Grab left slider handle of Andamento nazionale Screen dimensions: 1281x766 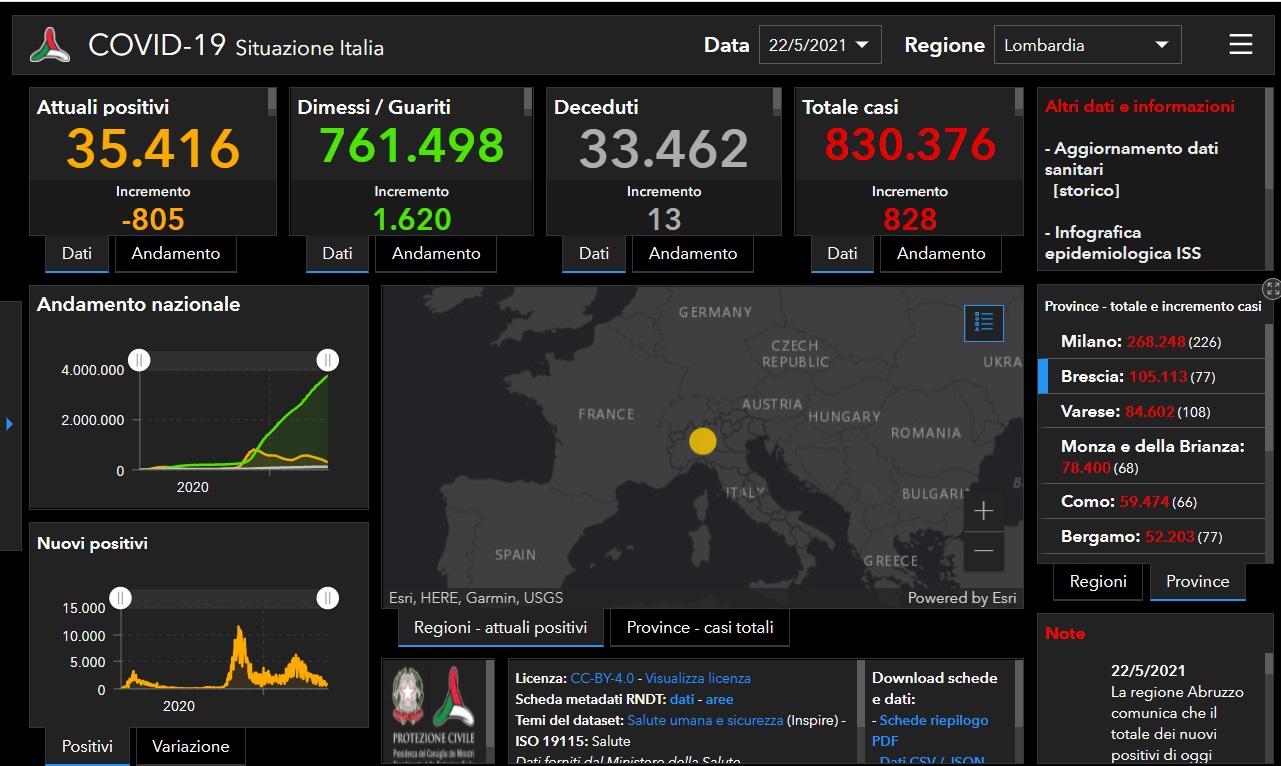(x=139, y=360)
